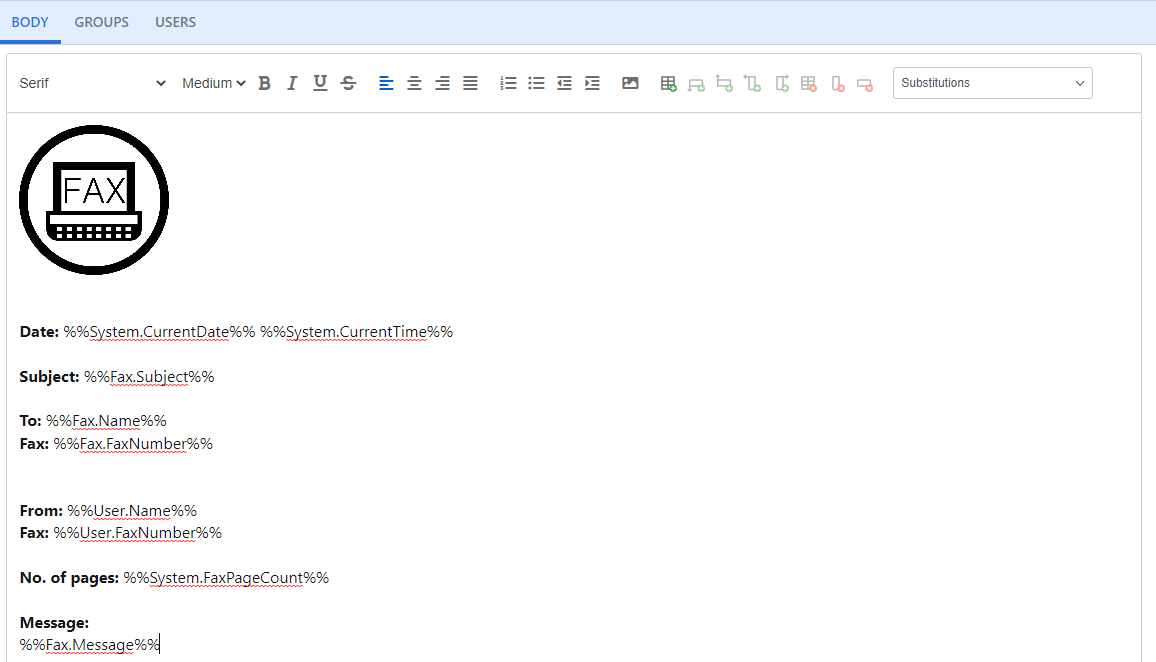
Task: Expand the Substitutions dropdown
Action: pos(992,83)
